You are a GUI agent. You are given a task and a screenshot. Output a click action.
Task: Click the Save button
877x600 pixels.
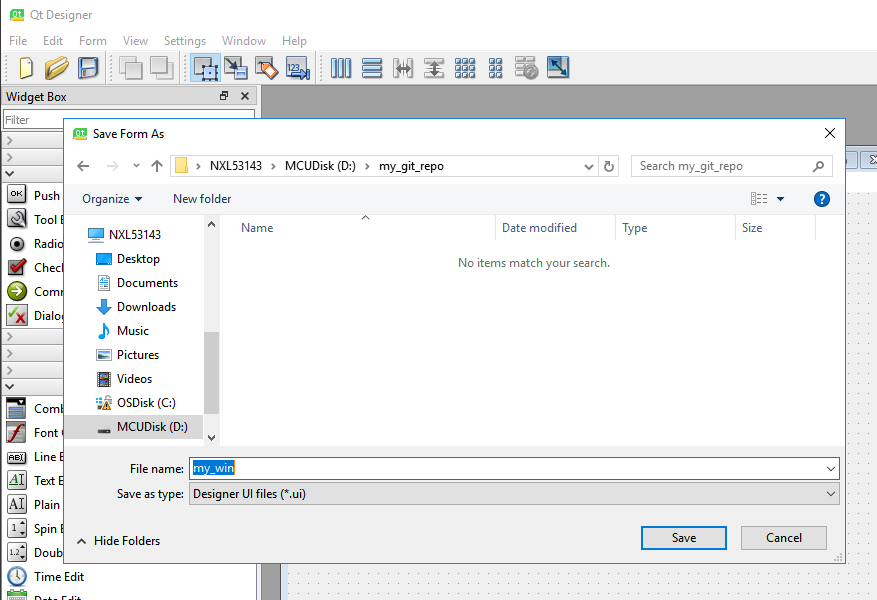[683, 538]
